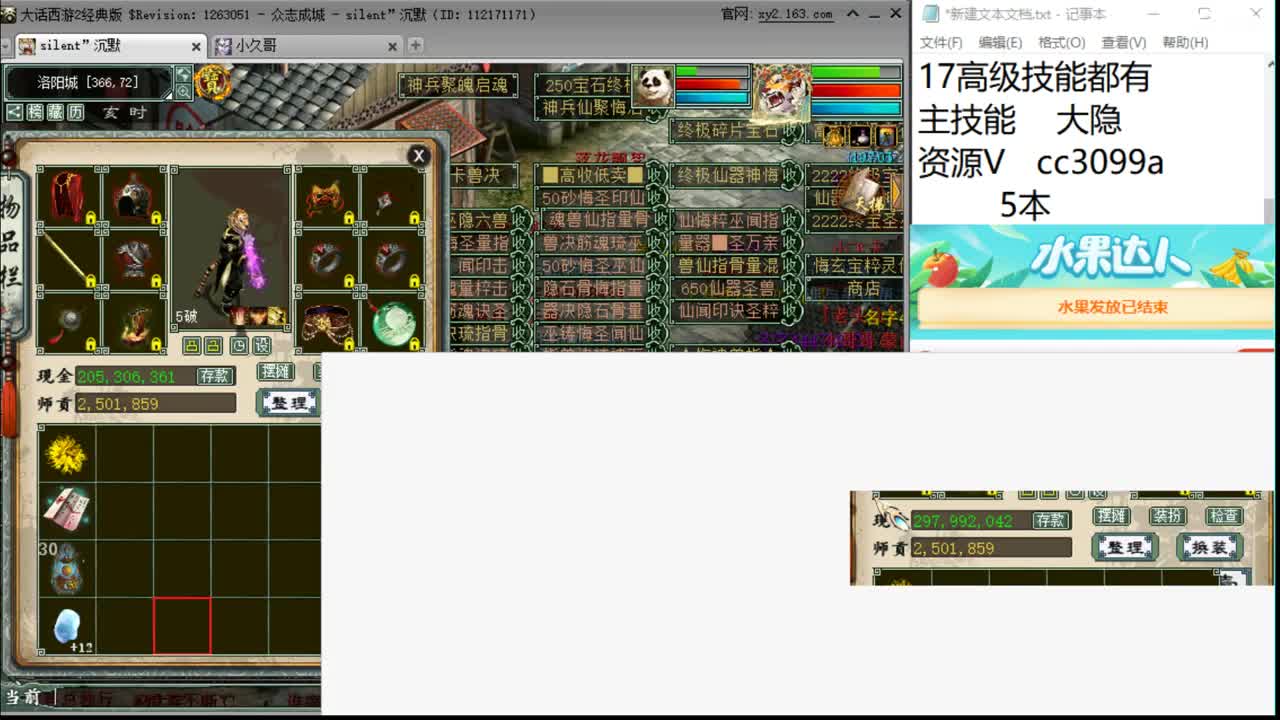Select the lantern item marked 30

[67, 569]
